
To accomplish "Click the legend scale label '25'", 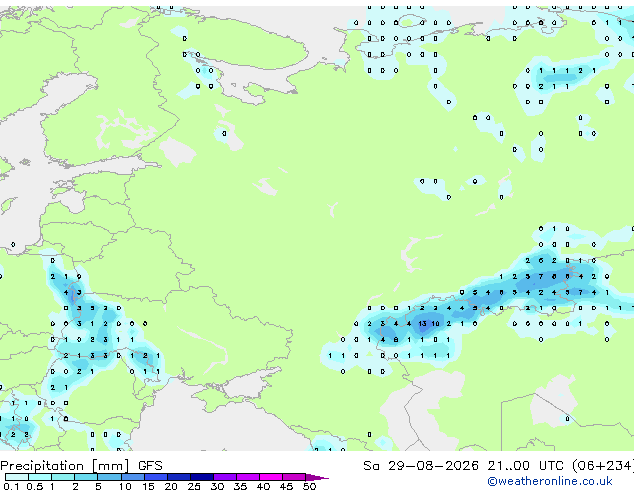I will 194,486.
